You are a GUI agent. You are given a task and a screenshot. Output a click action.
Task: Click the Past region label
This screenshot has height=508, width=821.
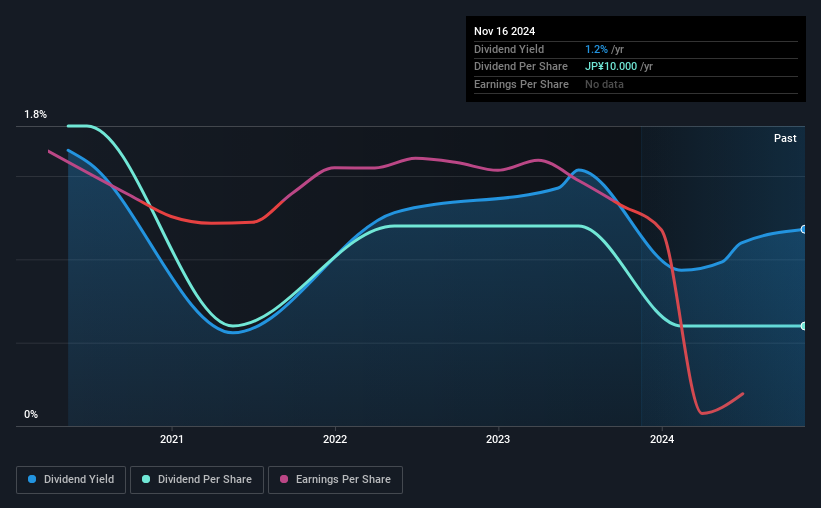[x=785, y=138]
